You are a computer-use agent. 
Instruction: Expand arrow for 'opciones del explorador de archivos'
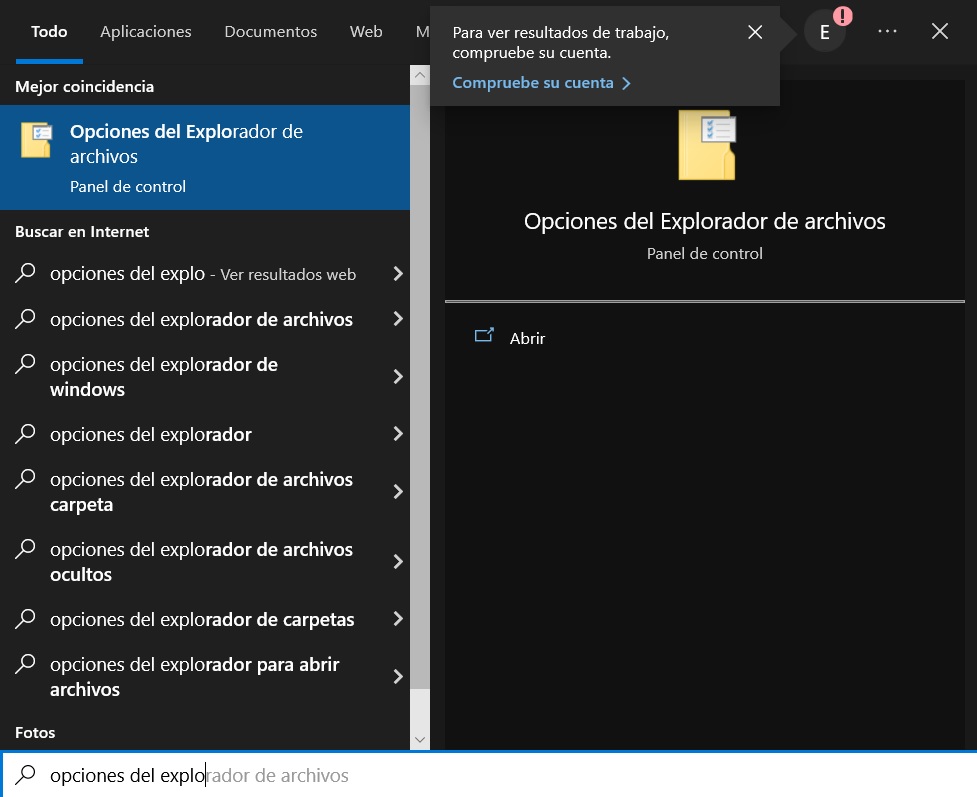(398, 319)
